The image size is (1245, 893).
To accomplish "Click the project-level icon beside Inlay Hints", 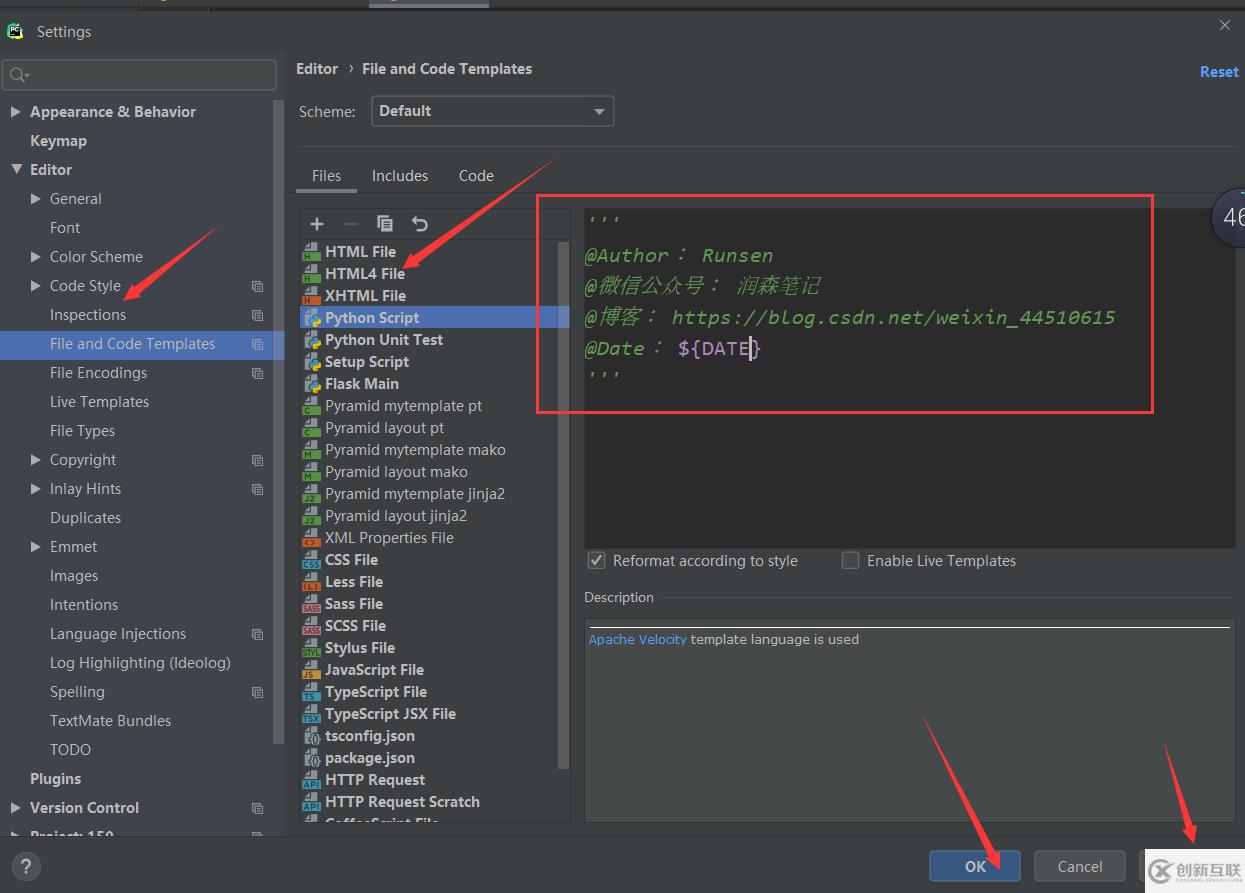I will click(257, 489).
